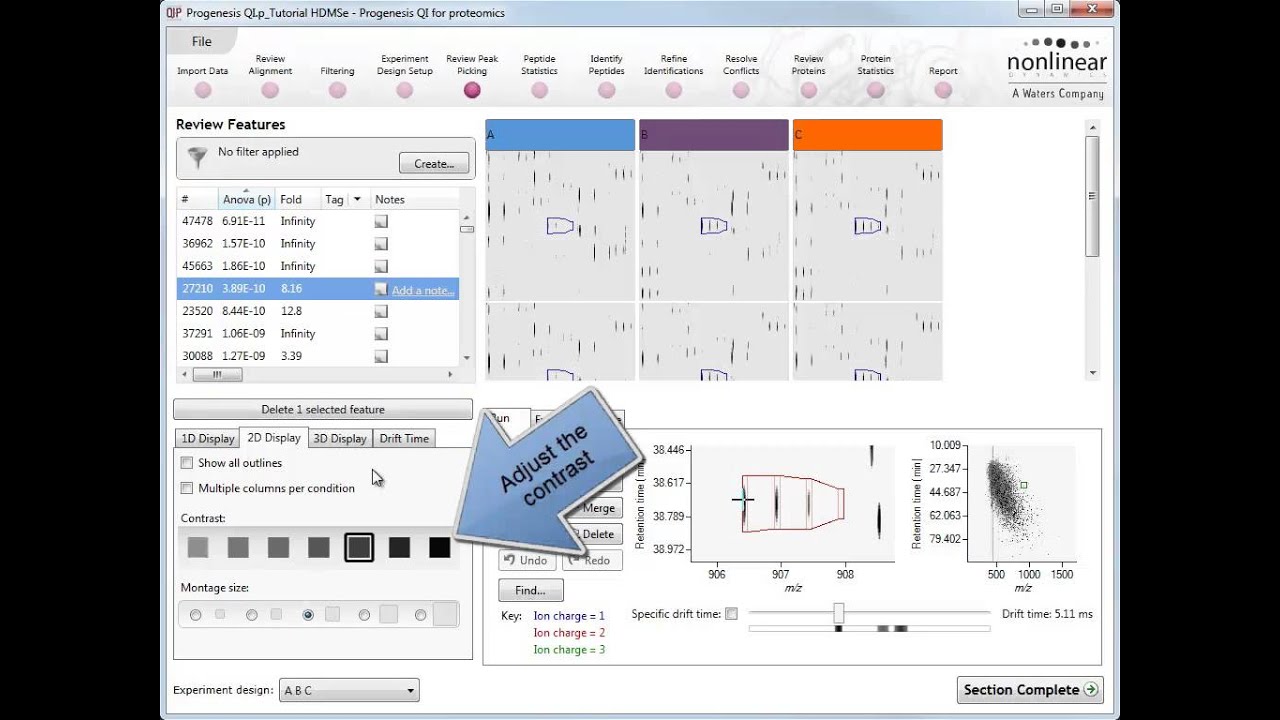Select the fourth montage size radio

pyautogui.click(x=364, y=615)
